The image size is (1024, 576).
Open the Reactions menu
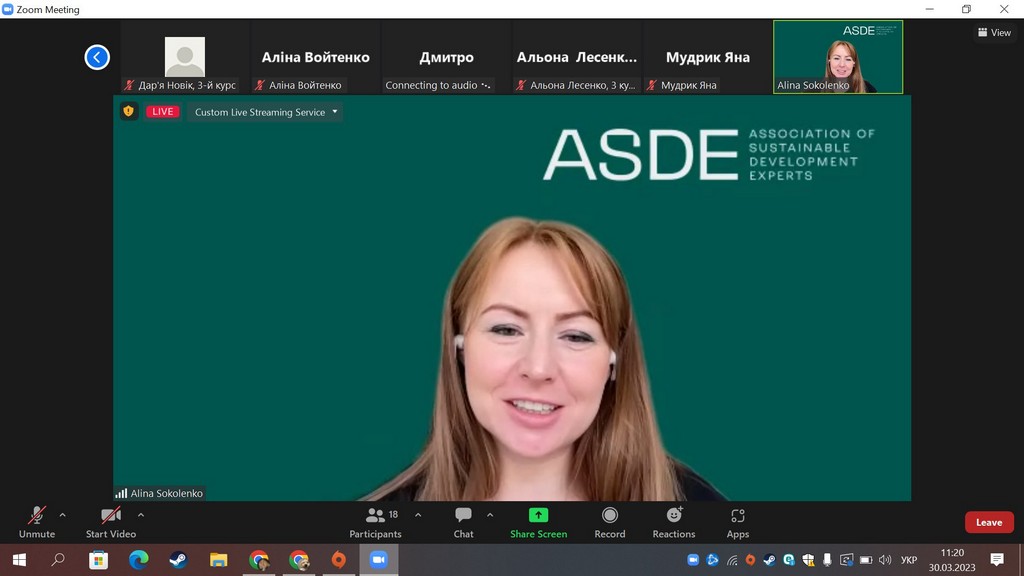click(x=673, y=521)
